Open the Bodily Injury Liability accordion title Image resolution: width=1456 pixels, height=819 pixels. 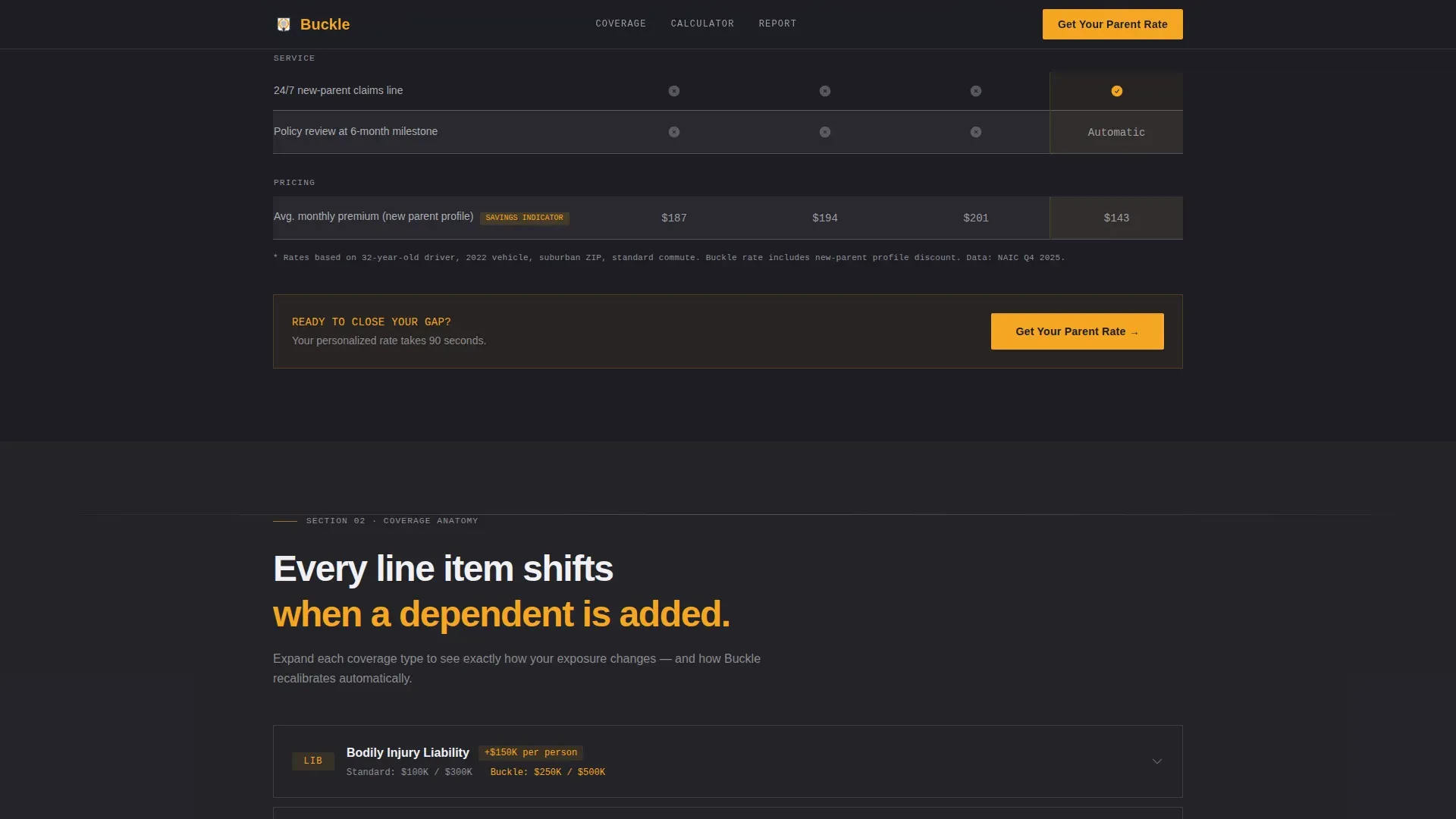click(x=407, y=752)
